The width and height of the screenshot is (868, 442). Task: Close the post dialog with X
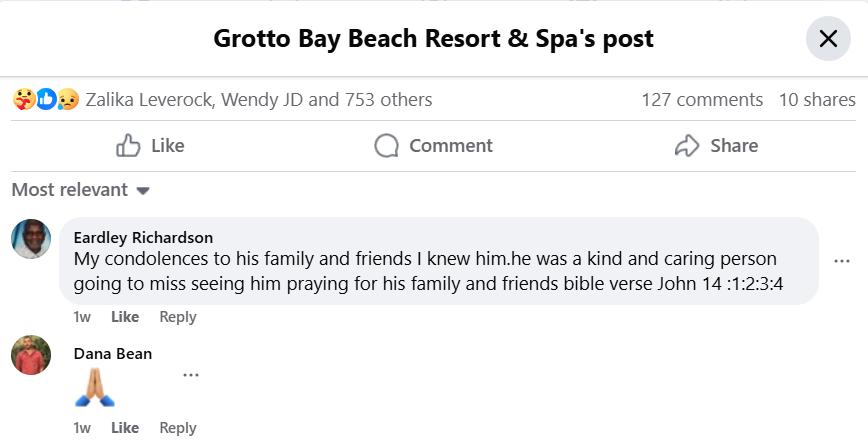pyautogui.click(x=828, y=39)
